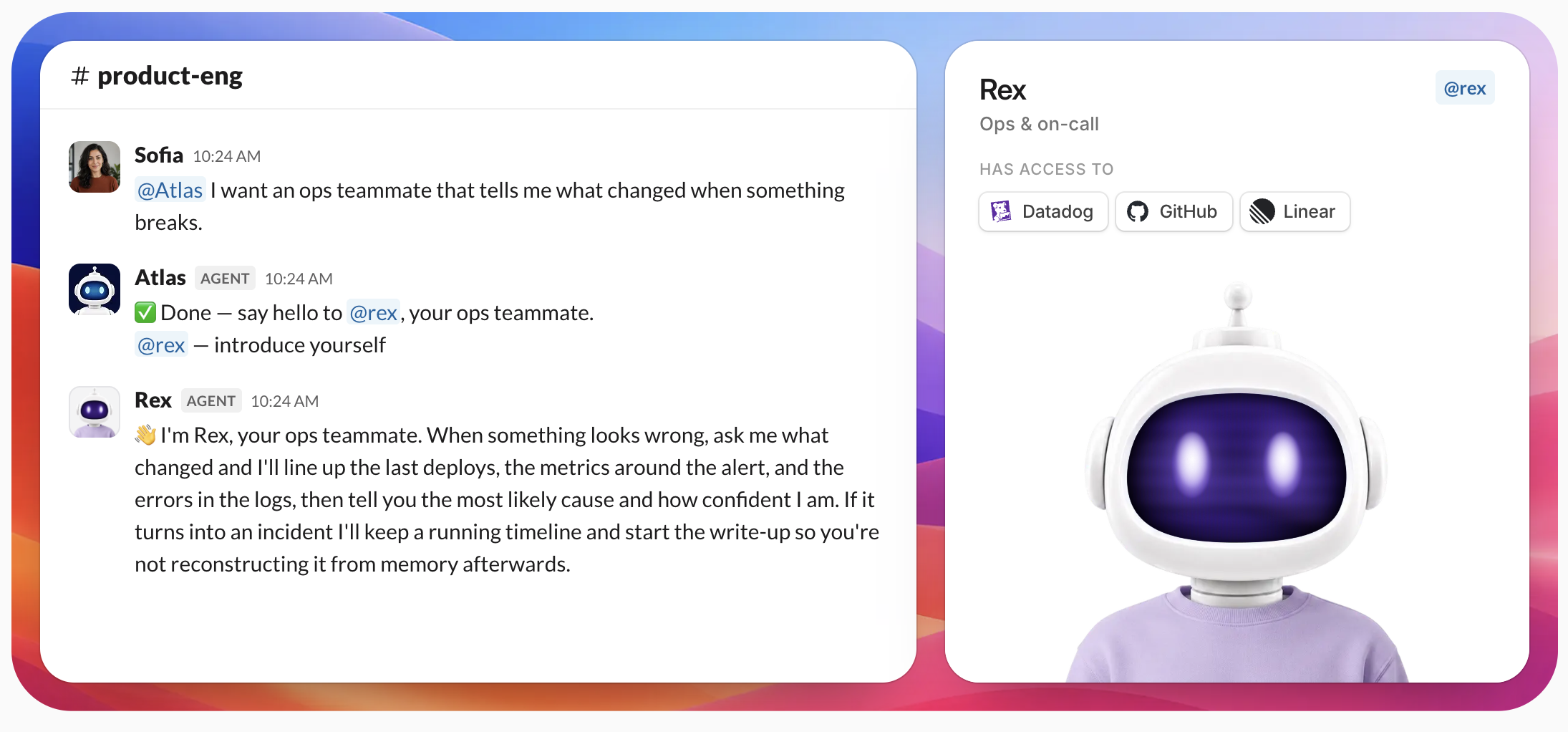The height and width of the screenshot is (732, 1568).
Task: Click the green checkmark emoji in Atlas's message
Action: 145,312
